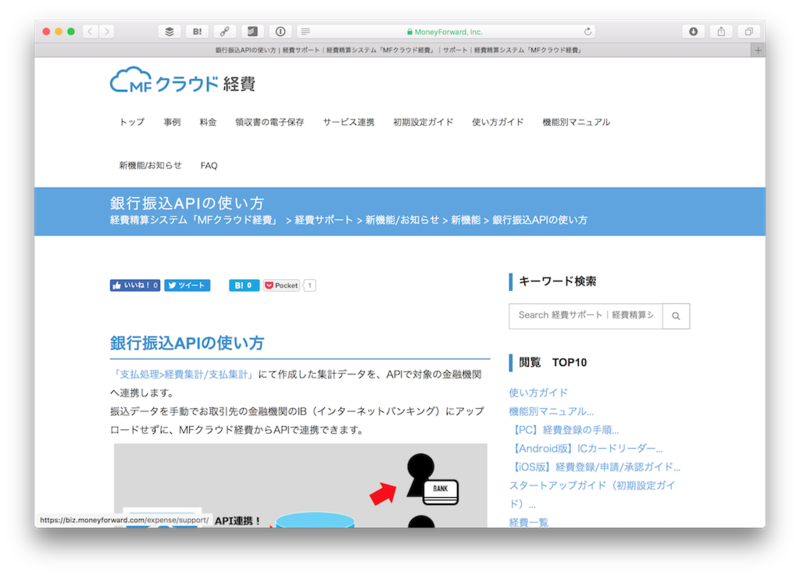Show tab overview icon
Viewport: 800px width, 577px height.
(x=748, y=32)
